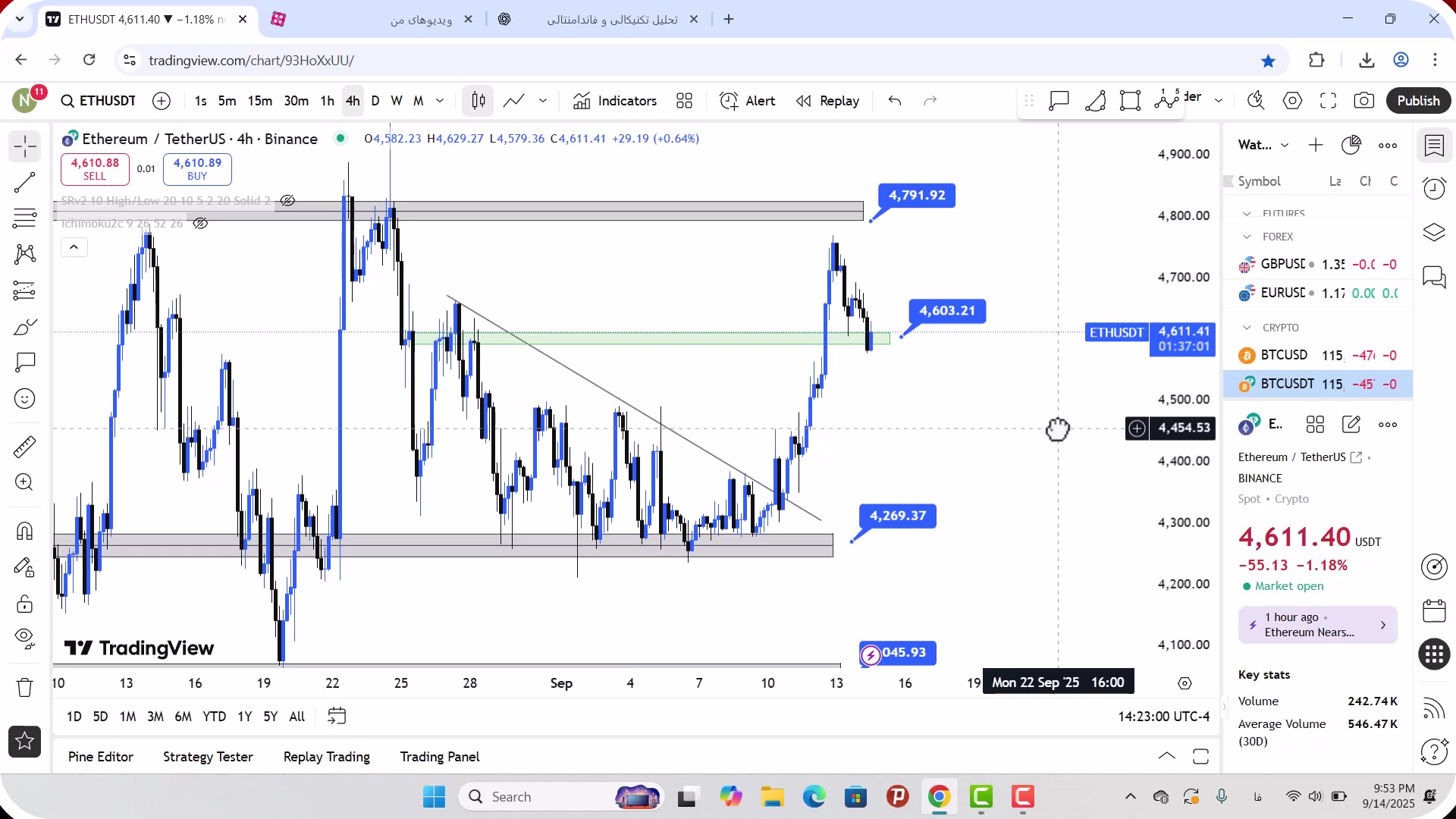Publish the chart idea

pos(1418,101)
